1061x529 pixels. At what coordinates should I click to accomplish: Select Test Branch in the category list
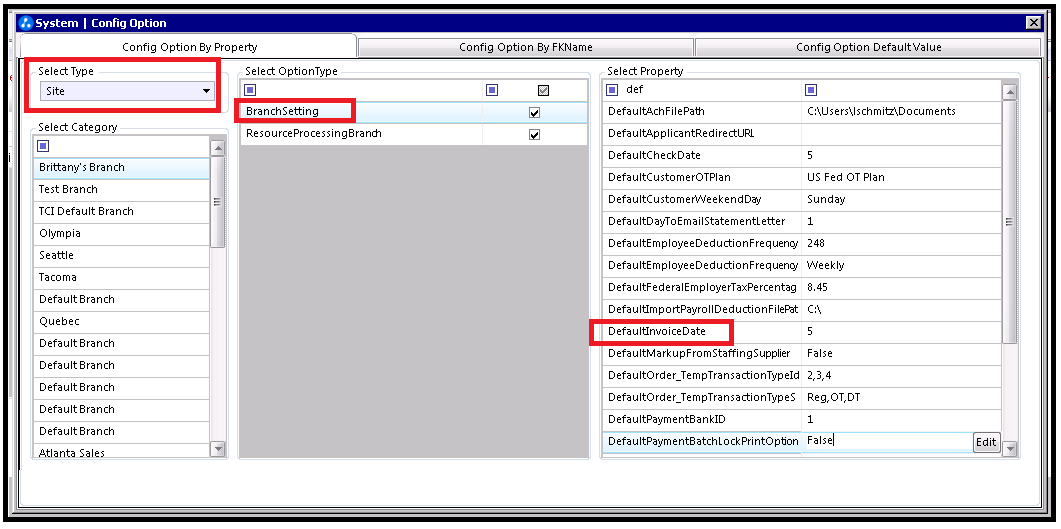click(x=122, y=189)
